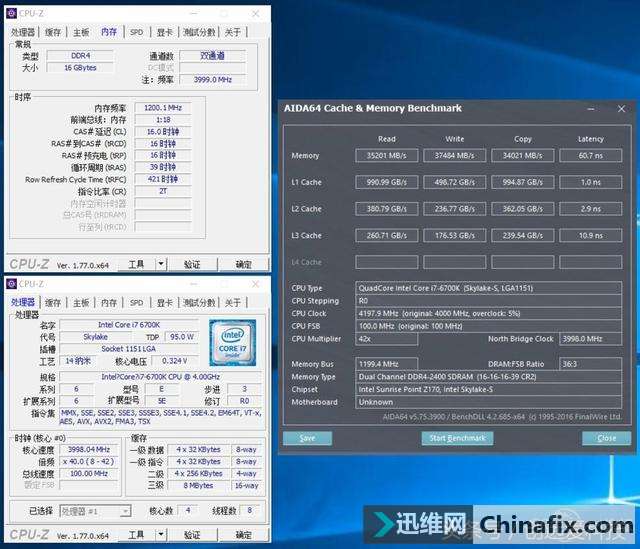Click the Intel Core i7 logo badge

point(233,342)
